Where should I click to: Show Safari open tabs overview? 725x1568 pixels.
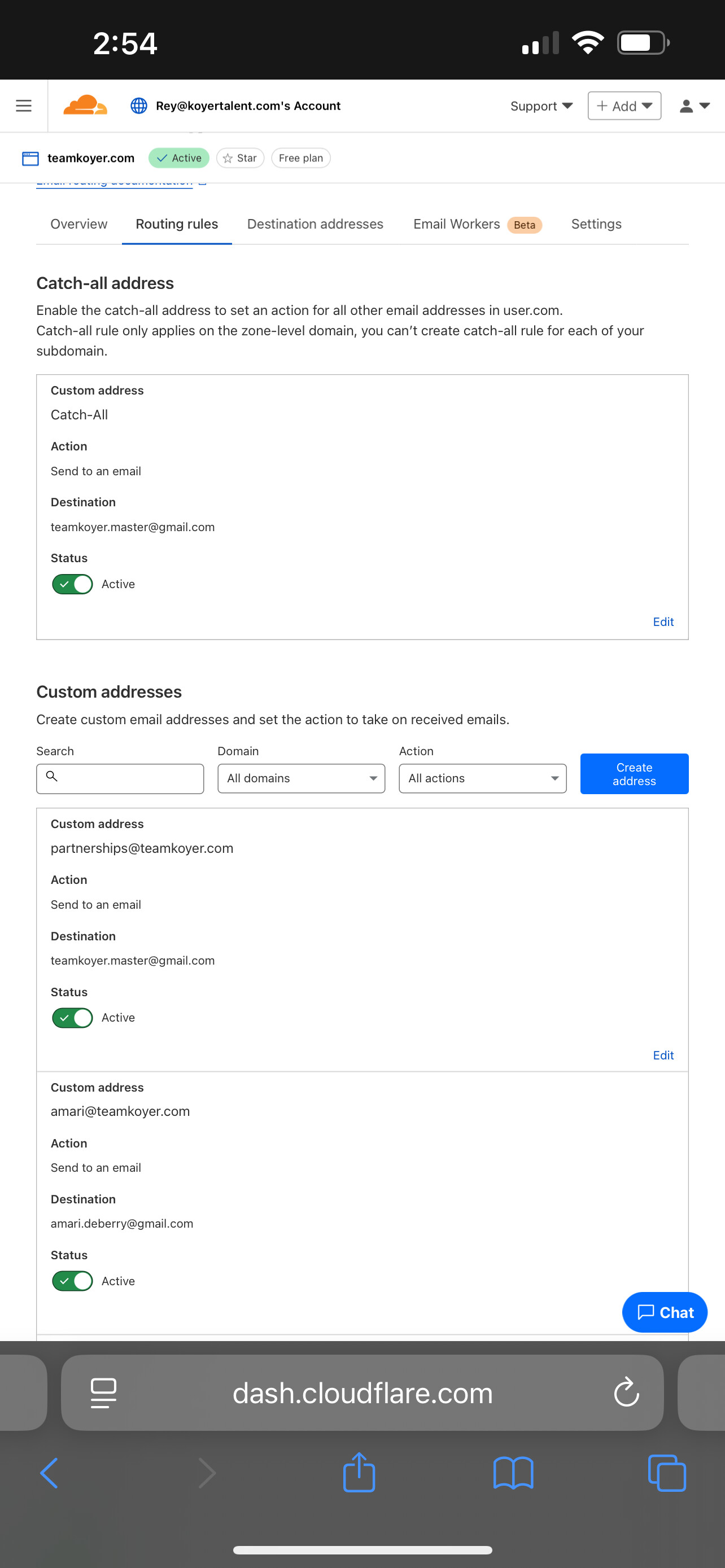pyautogui.click(x=667, y=1473)
